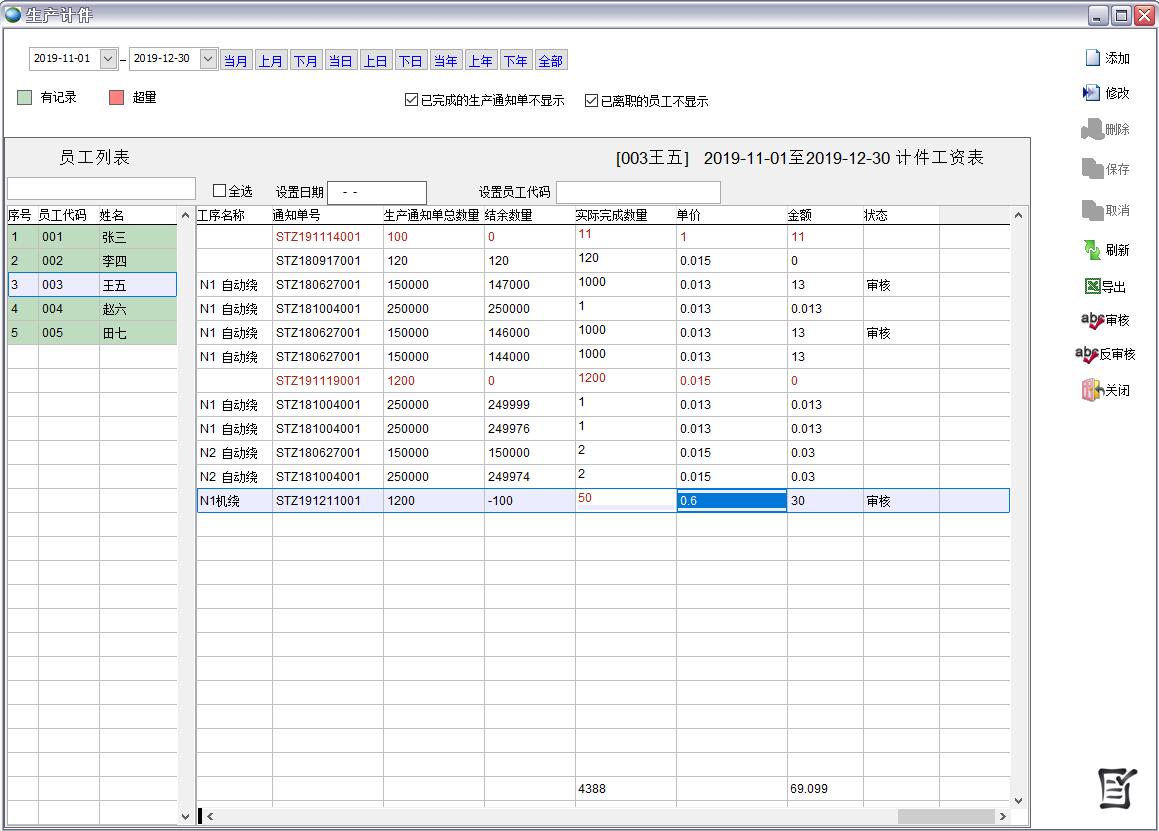The height and width of the screenshot is (831, 1159).
Task: Open the start date 2019-11-01 dropdown
Action: 109,59
